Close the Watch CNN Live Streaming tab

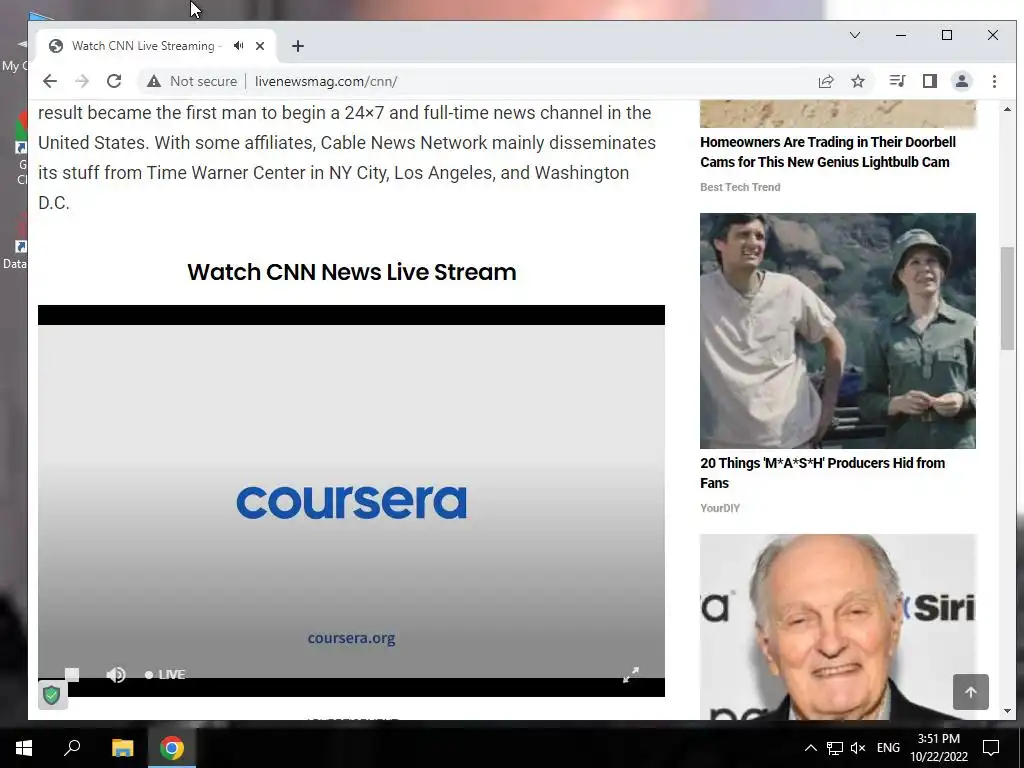click(x=260, y=46)
